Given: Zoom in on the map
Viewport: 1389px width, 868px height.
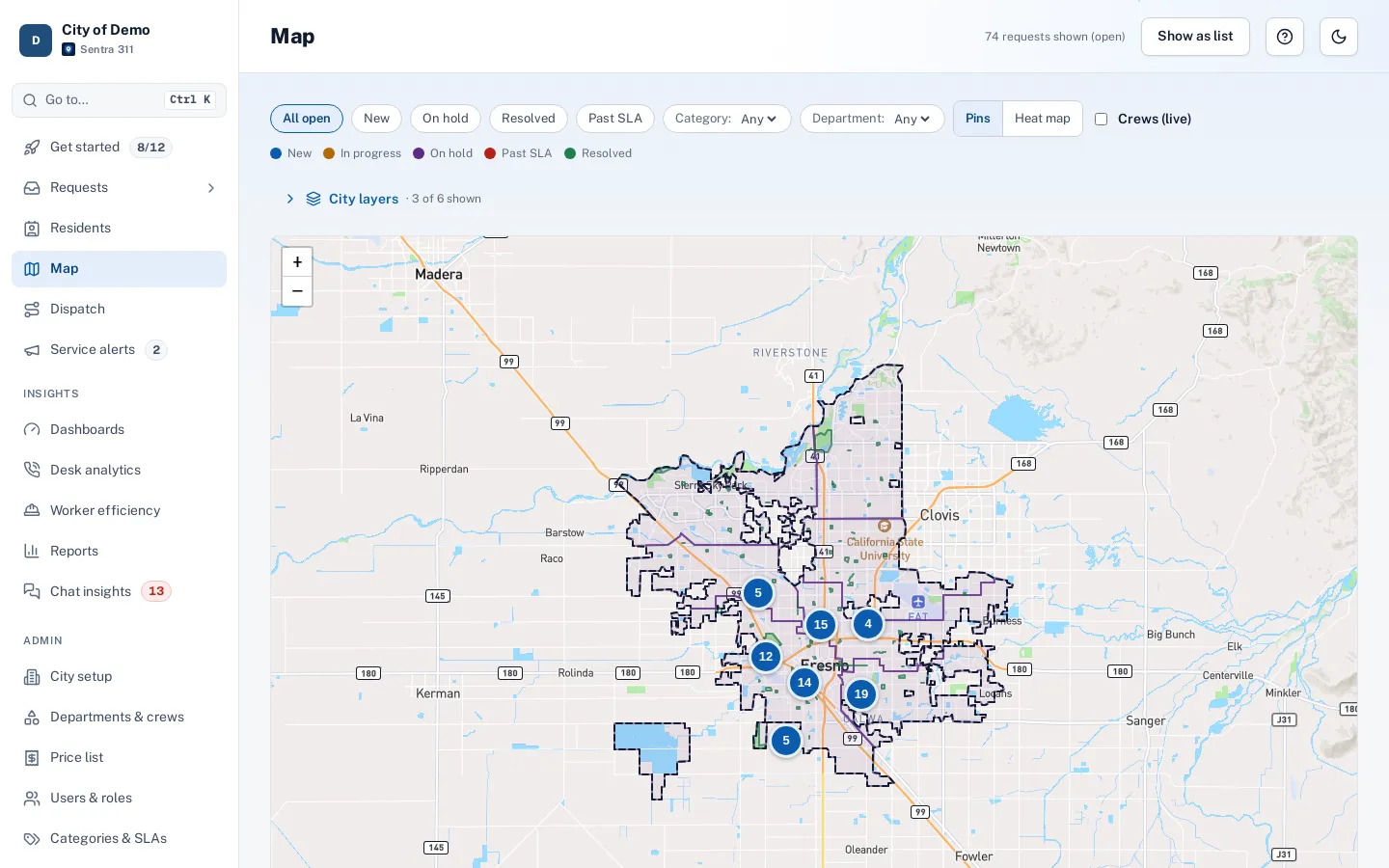Looking at the screenshot, I should click(x=297, y=262).
